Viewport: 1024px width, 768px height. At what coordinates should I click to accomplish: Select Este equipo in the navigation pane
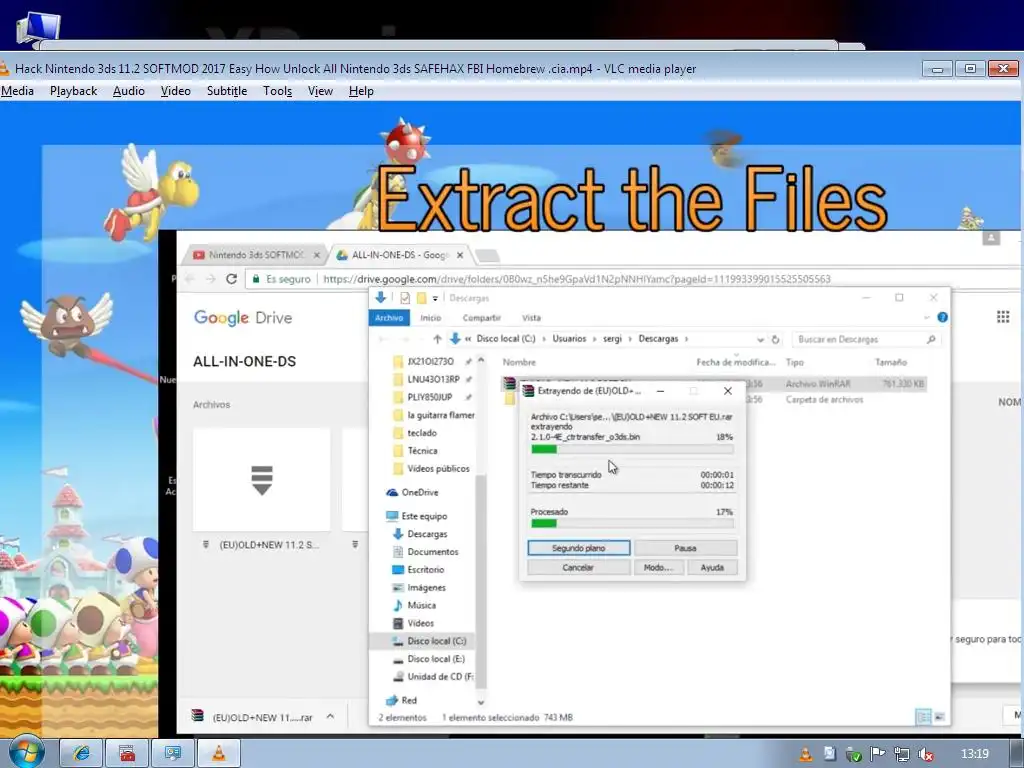(x=424, y=516)
